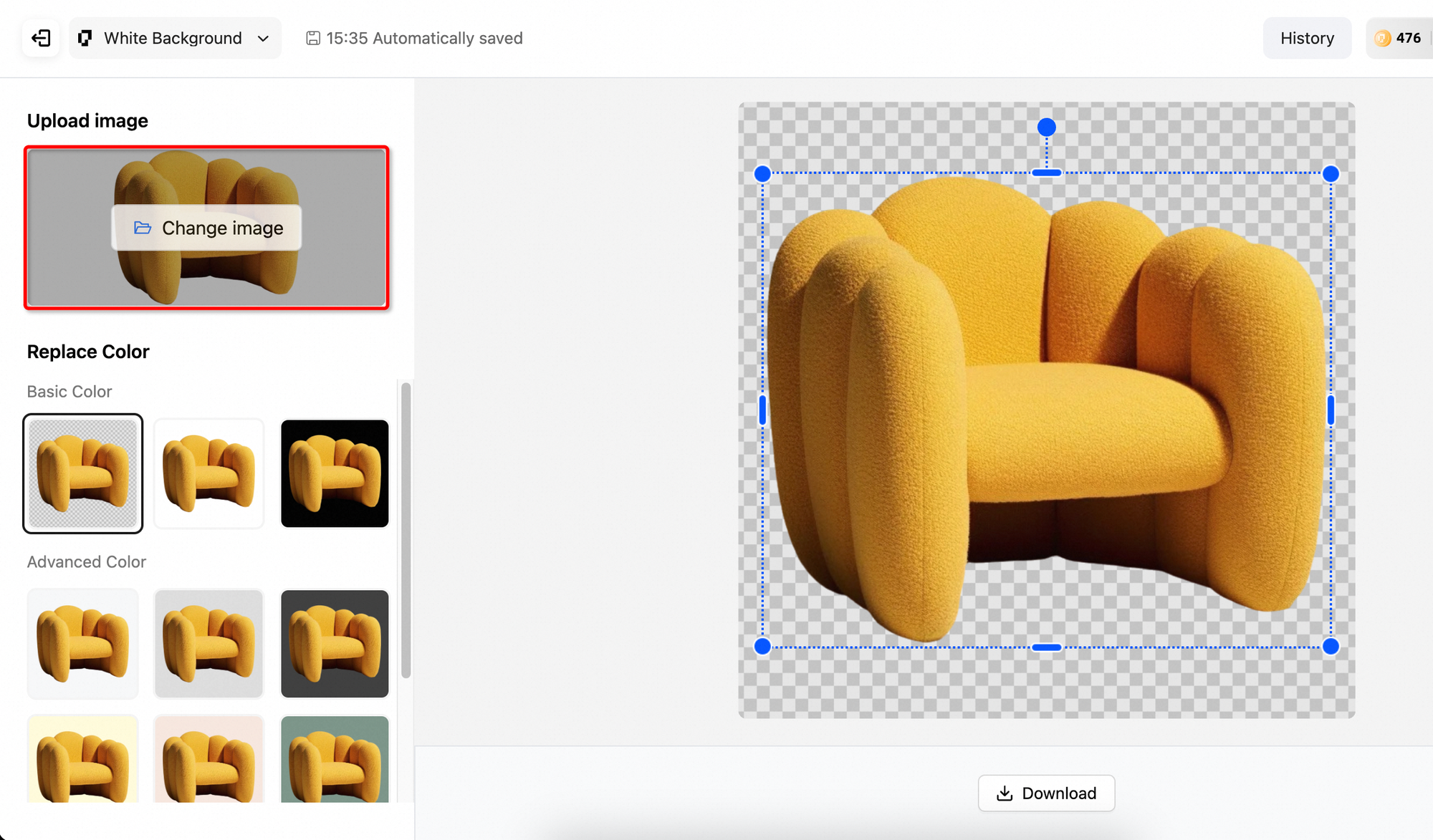Select the light gray background Advanced Color
The height and width of the screenshot is (840, 1433).
point(209,642)
